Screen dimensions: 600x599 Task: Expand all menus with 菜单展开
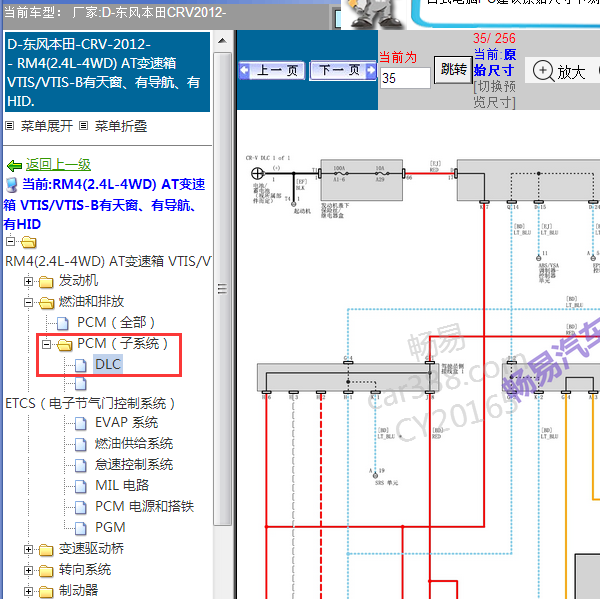coord(46,126)
